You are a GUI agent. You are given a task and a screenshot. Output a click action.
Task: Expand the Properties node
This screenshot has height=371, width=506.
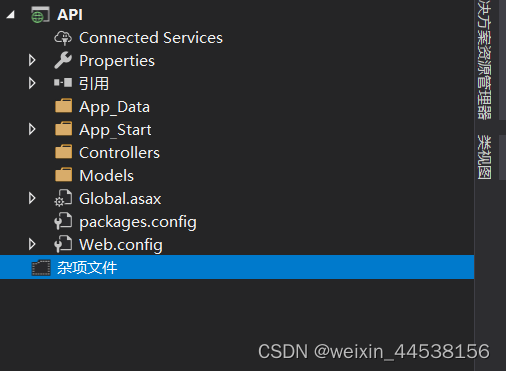click(32, 60)
